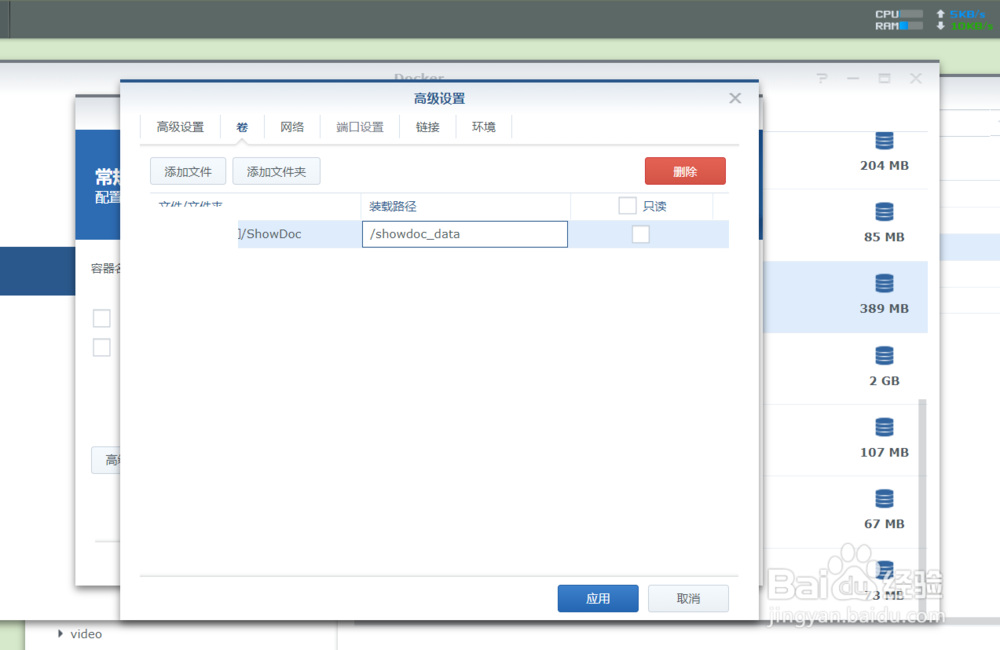Maximize the Docker window
This screenshot has width=1000, height=650.
pyautogui.click(x=884, y=78)
